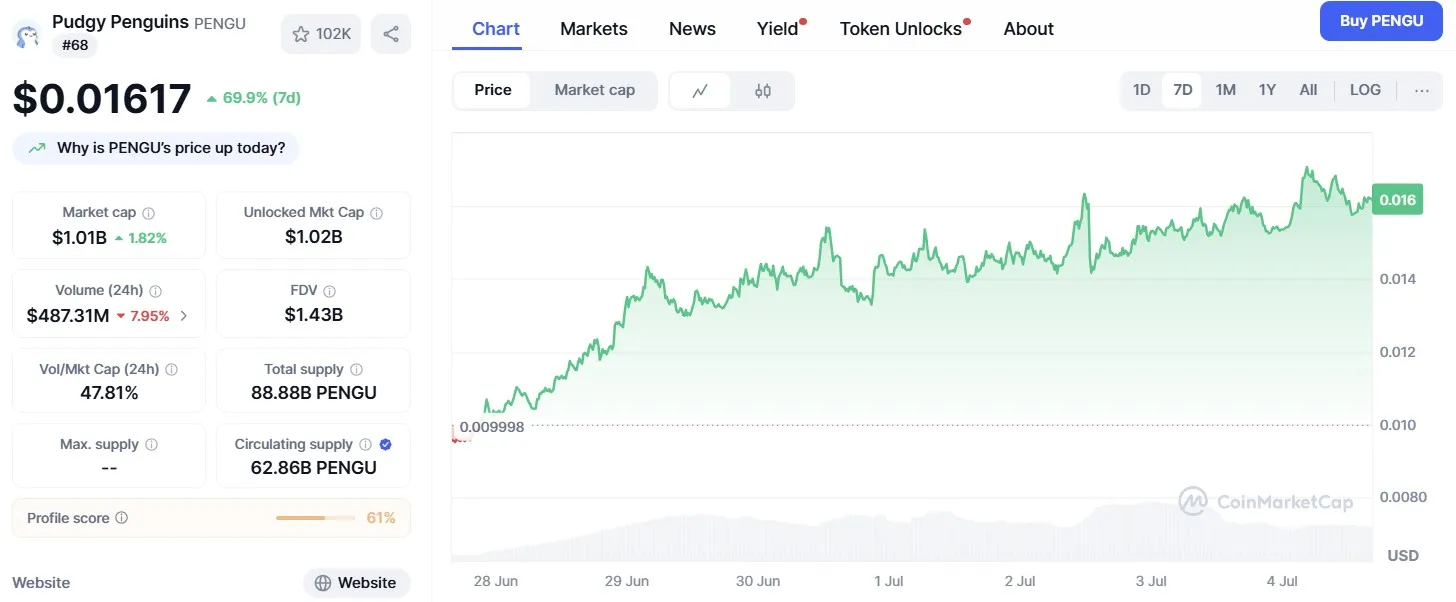Open the Markets tab
Screen dimensions: 1456x602
[x=594, y=29]
